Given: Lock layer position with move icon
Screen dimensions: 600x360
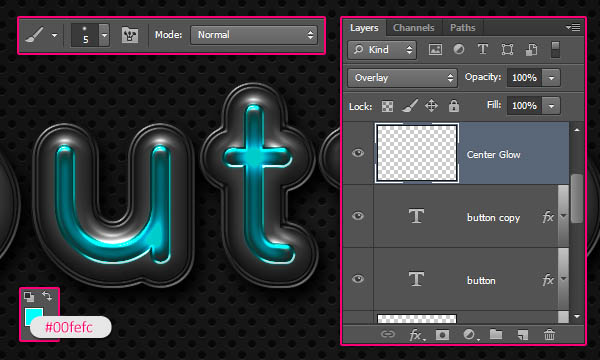Looking at the screenshot, I should tap(431, 106).
